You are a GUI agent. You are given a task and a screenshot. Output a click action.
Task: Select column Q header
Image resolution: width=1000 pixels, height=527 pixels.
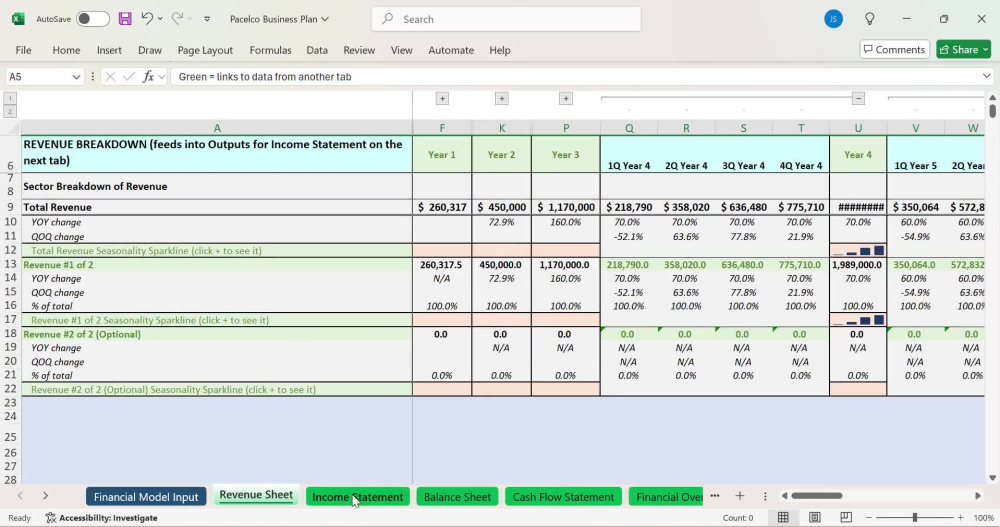[x=629, y=128]
